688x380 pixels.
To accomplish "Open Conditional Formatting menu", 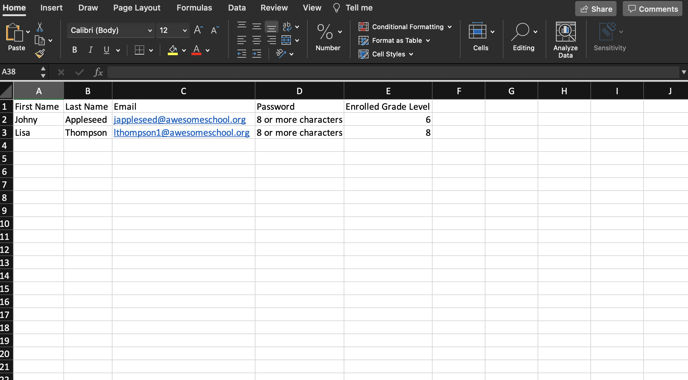I will 405,27.
